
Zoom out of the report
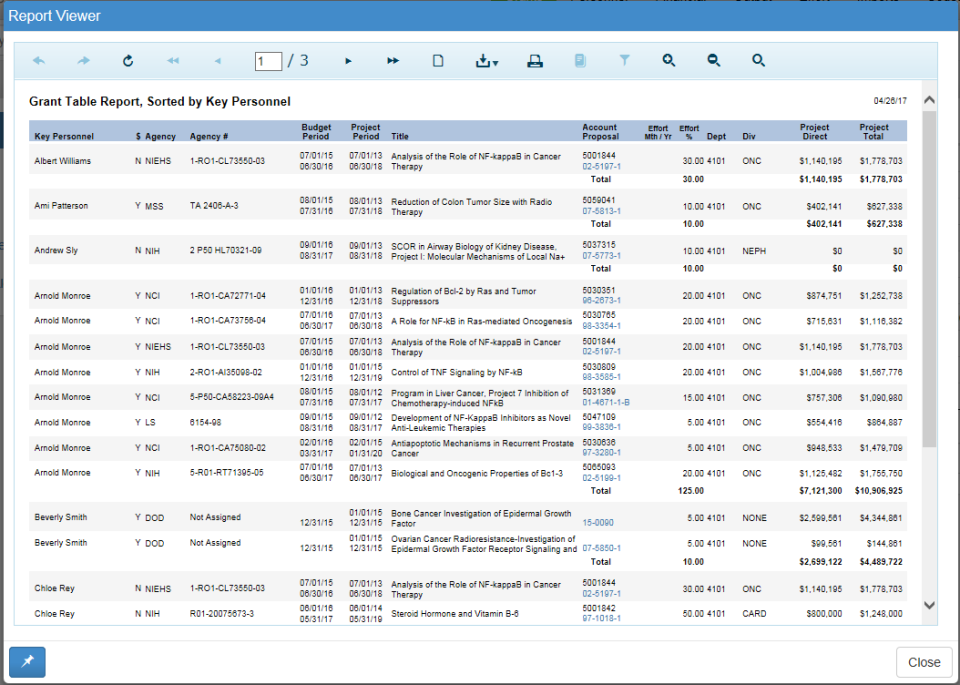713,60
